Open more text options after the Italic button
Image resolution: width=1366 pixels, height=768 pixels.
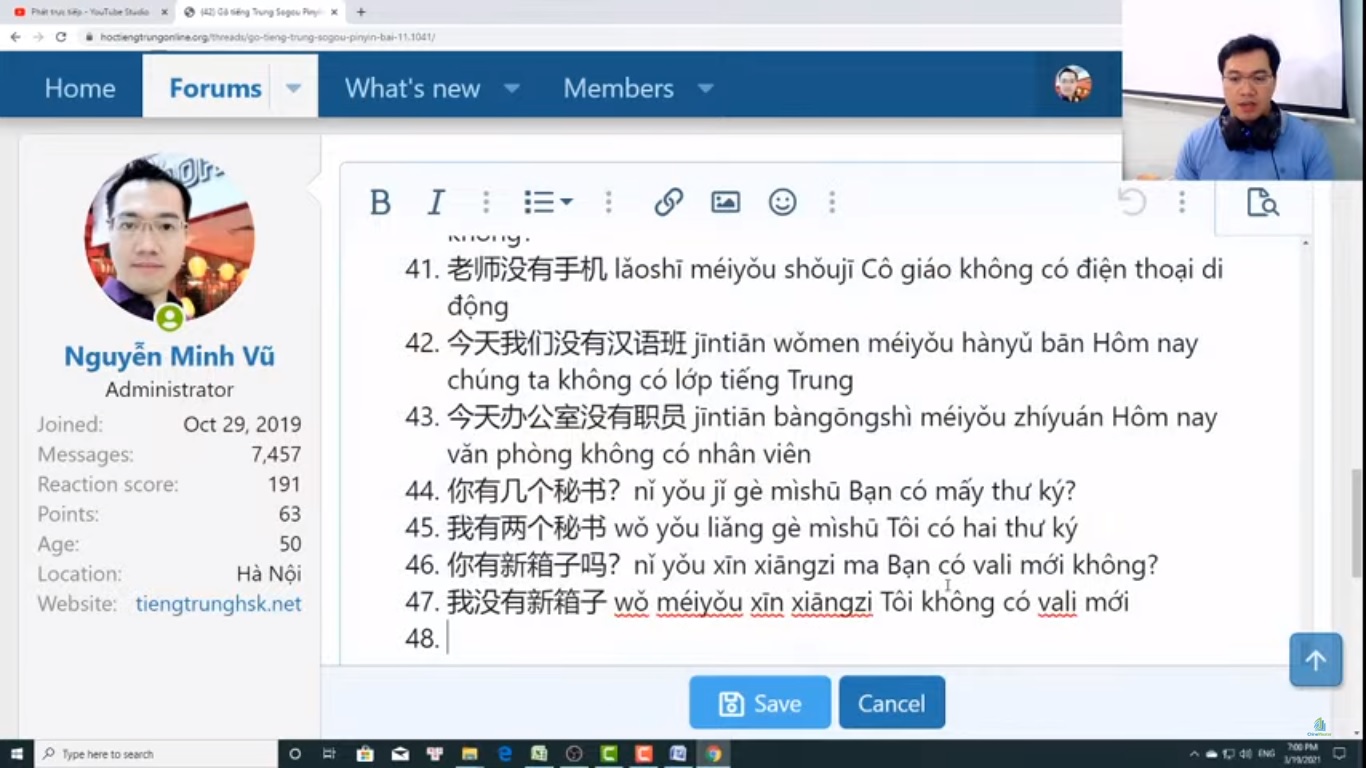pyautogui.click(x=486, y=202)
